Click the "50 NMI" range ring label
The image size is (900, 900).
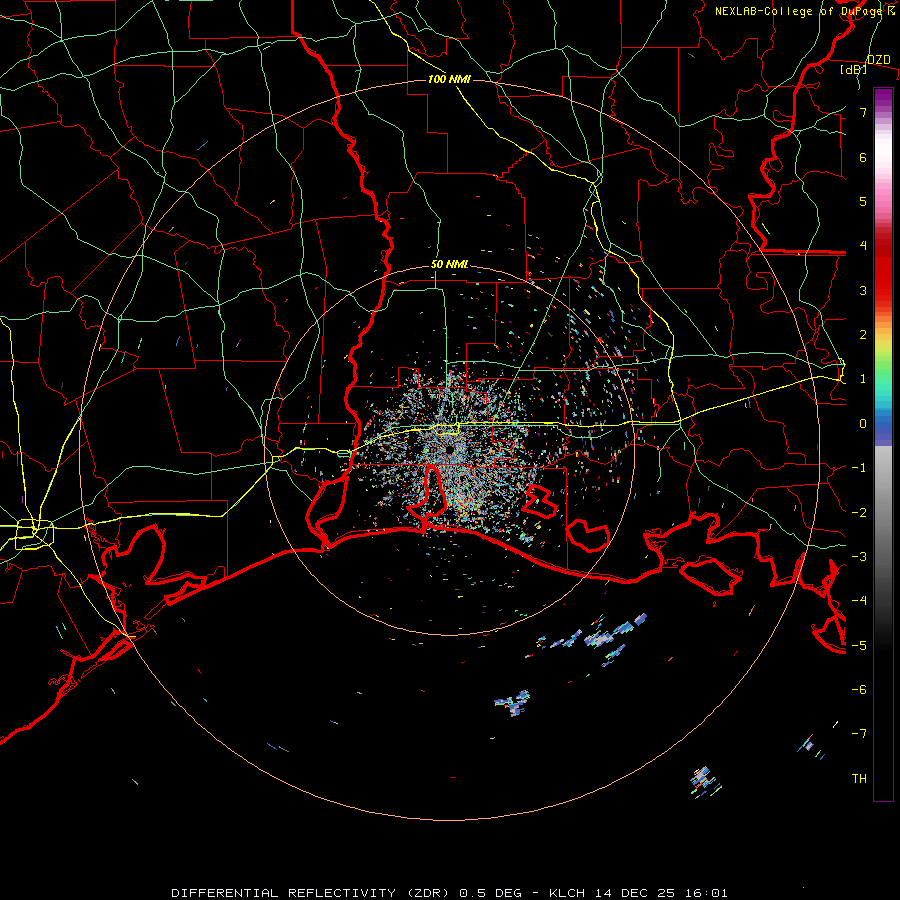click(x=449, y=265)
